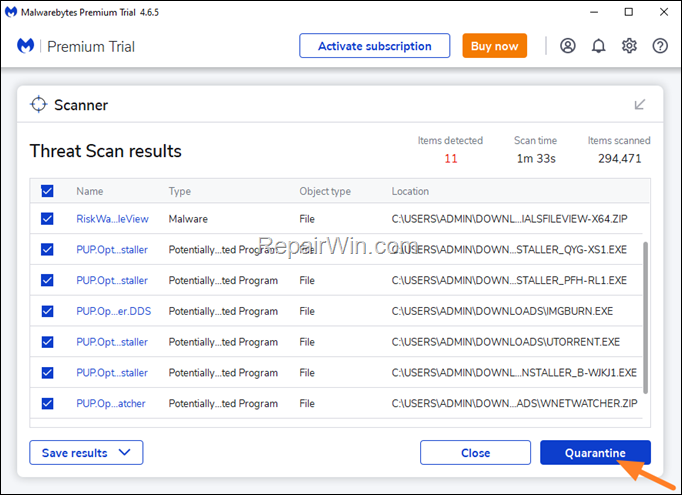
Task: Open PUP.Opt...staller link for STALLER_PFH-RL1.EXE
Action: pos(112,281)
